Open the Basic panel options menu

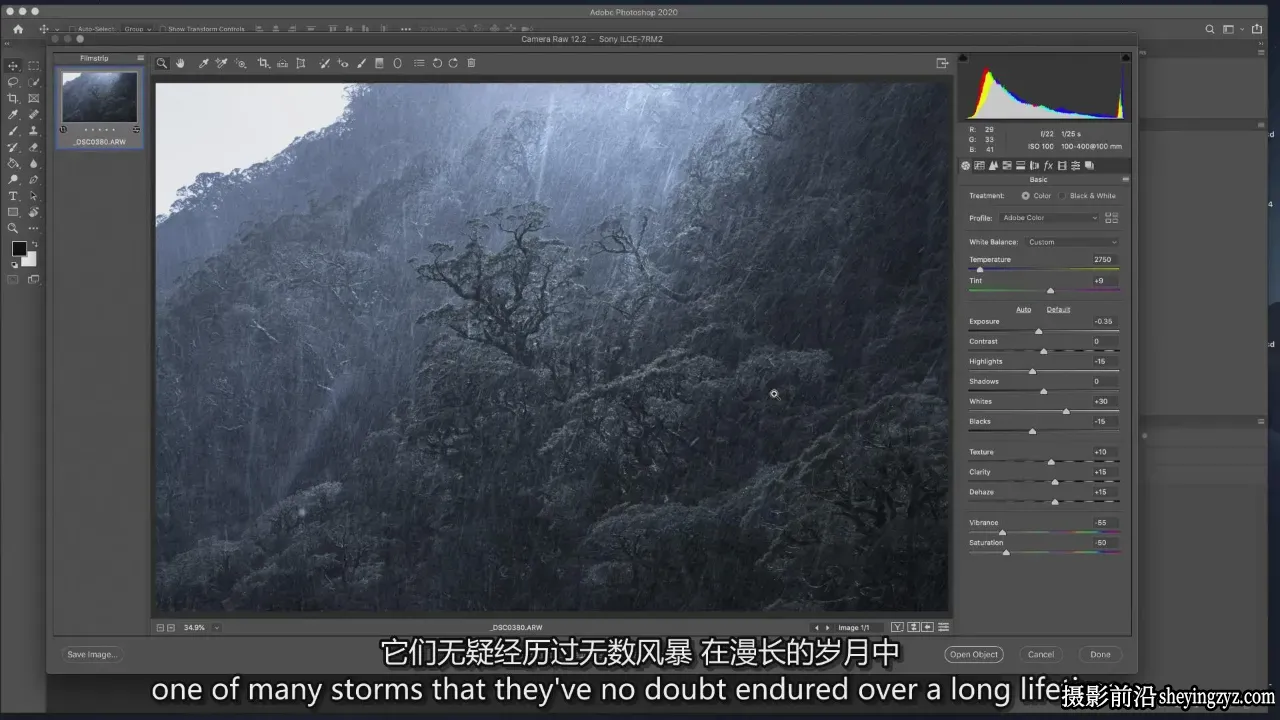1125,180
